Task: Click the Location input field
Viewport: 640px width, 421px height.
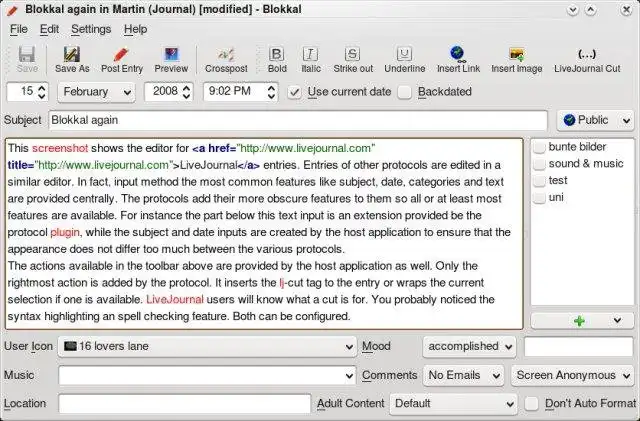Action: pos(184,404)
